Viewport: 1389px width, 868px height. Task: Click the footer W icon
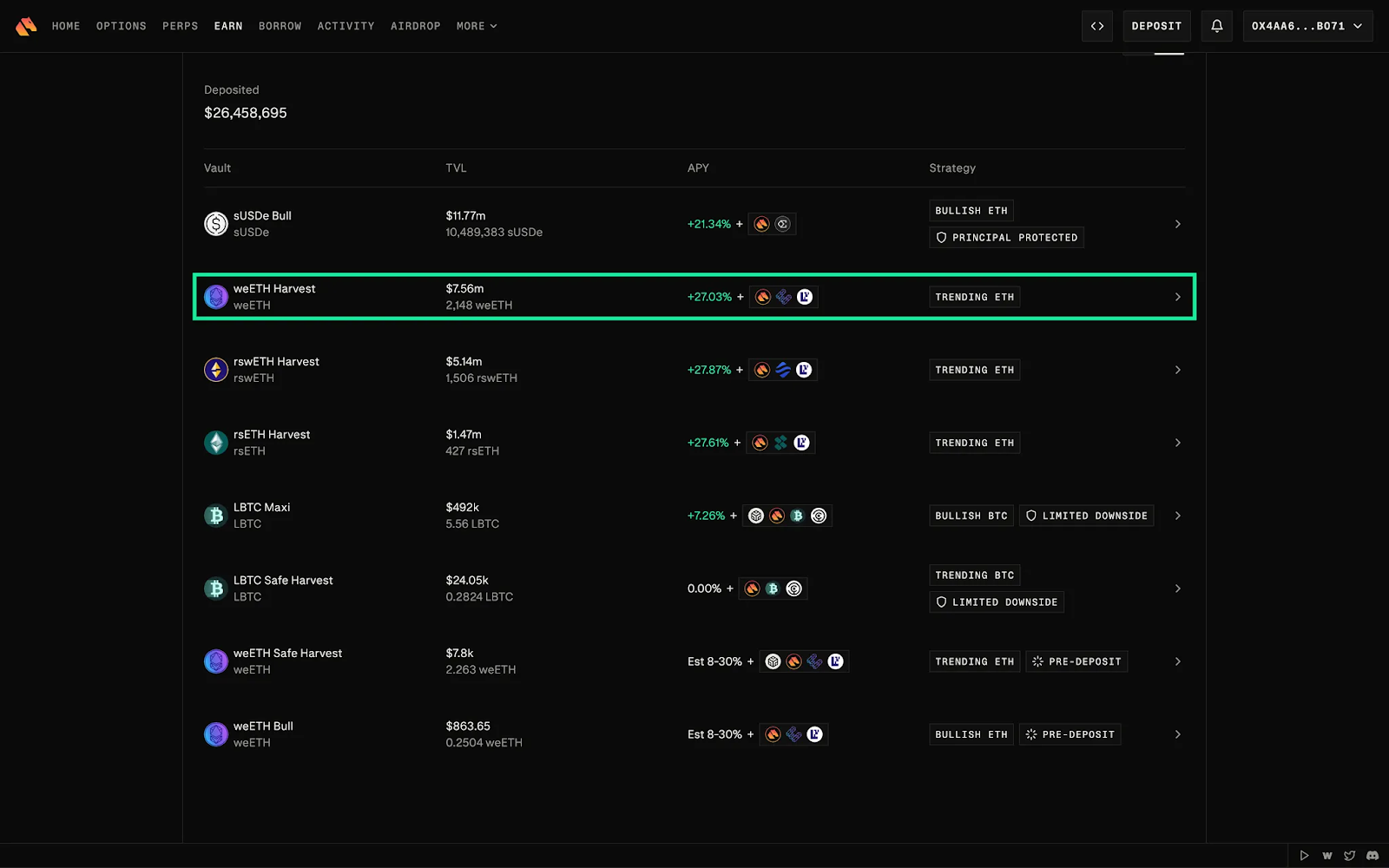pos(1327,855)
